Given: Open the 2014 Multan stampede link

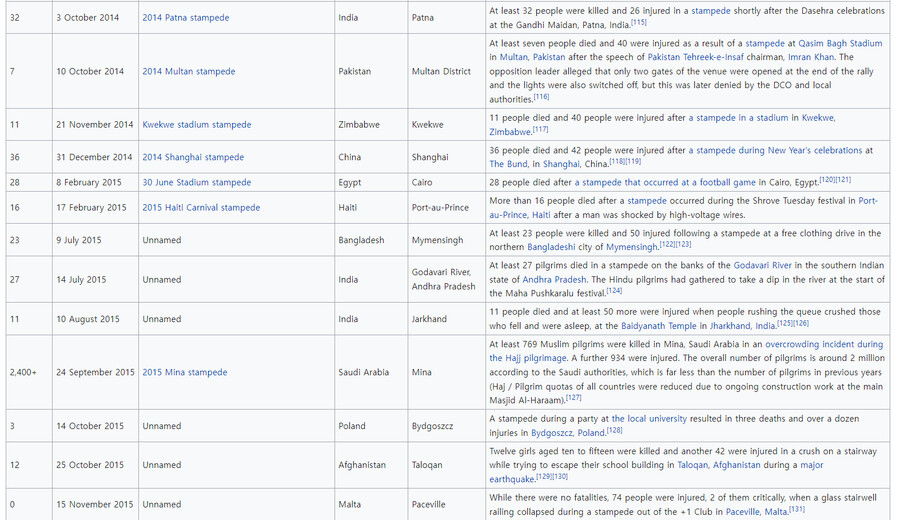Looking at the screenshot, I should pos(188,72).
